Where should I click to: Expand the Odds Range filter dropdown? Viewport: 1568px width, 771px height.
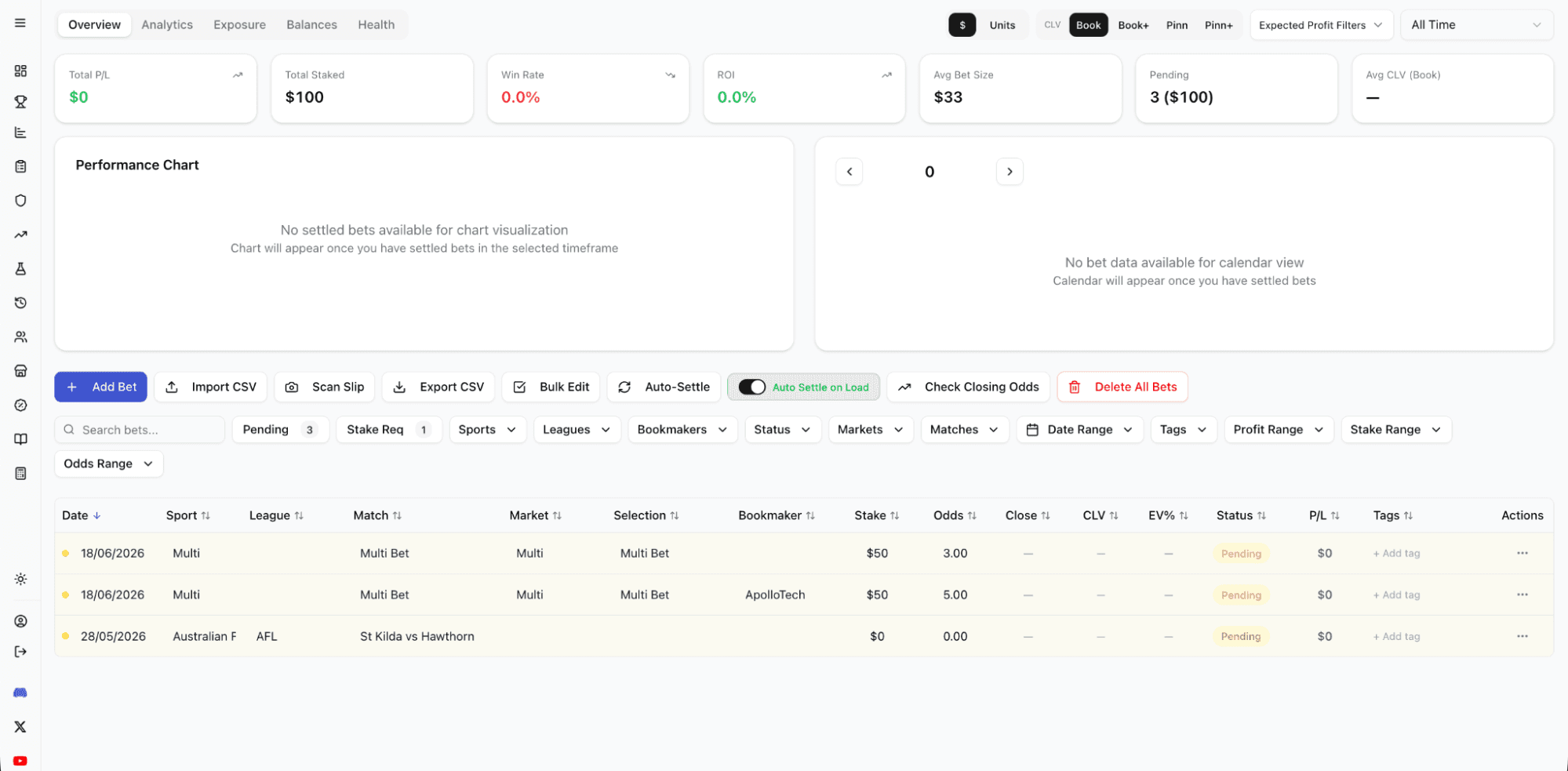tap(108, 464)
